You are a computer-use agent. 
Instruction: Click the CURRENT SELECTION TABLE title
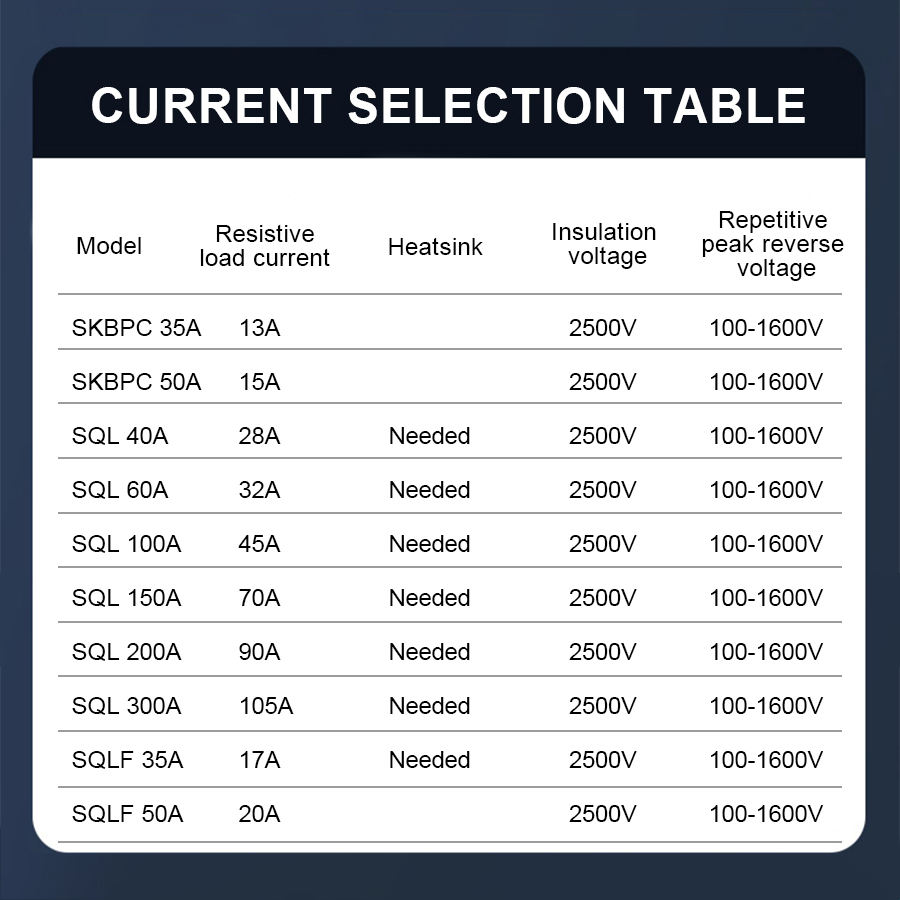pos(448,106)
